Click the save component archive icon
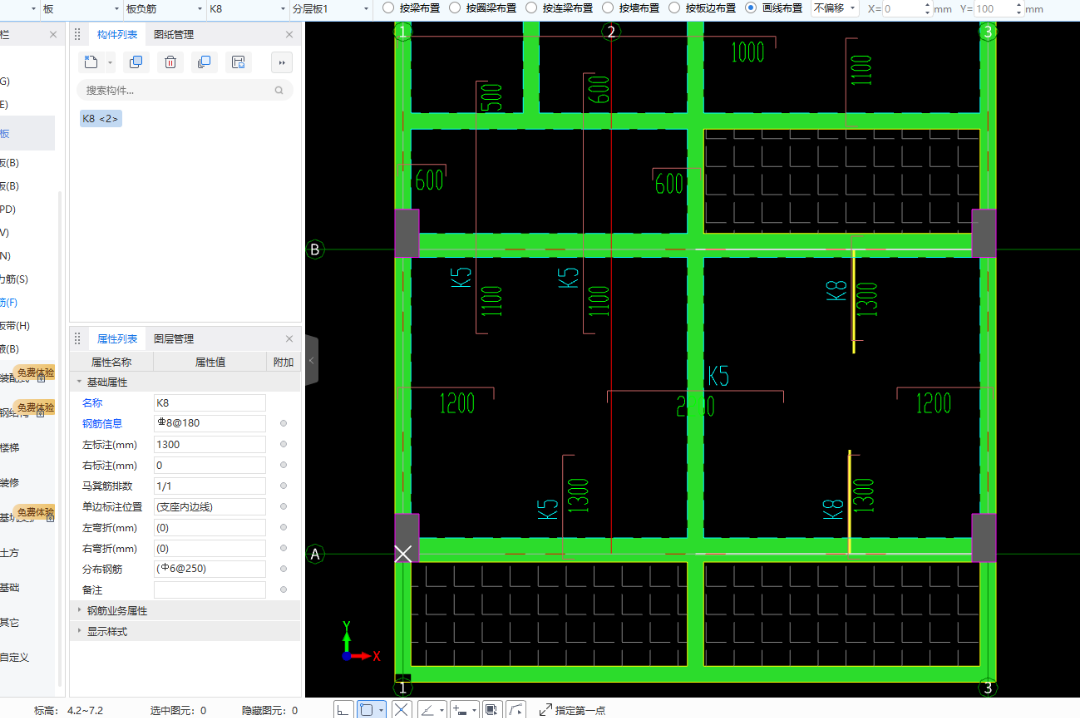Viewport: 1080px width, 718px height. click(x=238, y=62)
